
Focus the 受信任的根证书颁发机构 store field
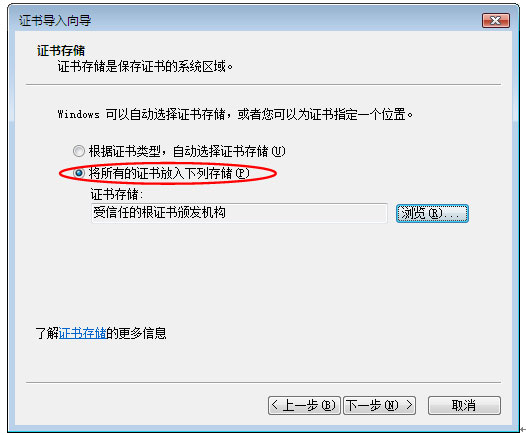point(239,213)
